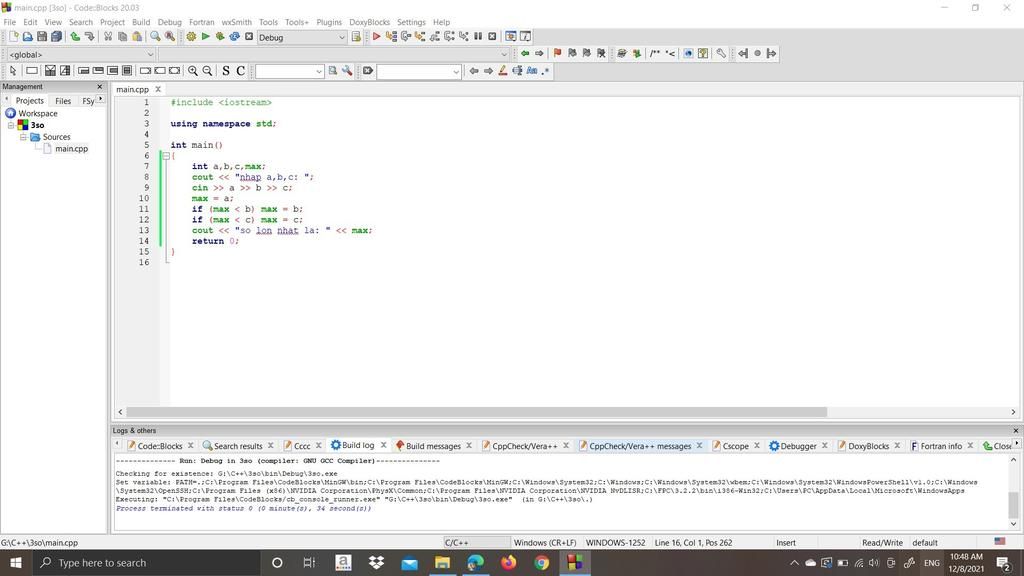The width and height of the screenshot is (1024, 576).
Task: Open Find with the magnifier icon
Action: tap(155, 37)
